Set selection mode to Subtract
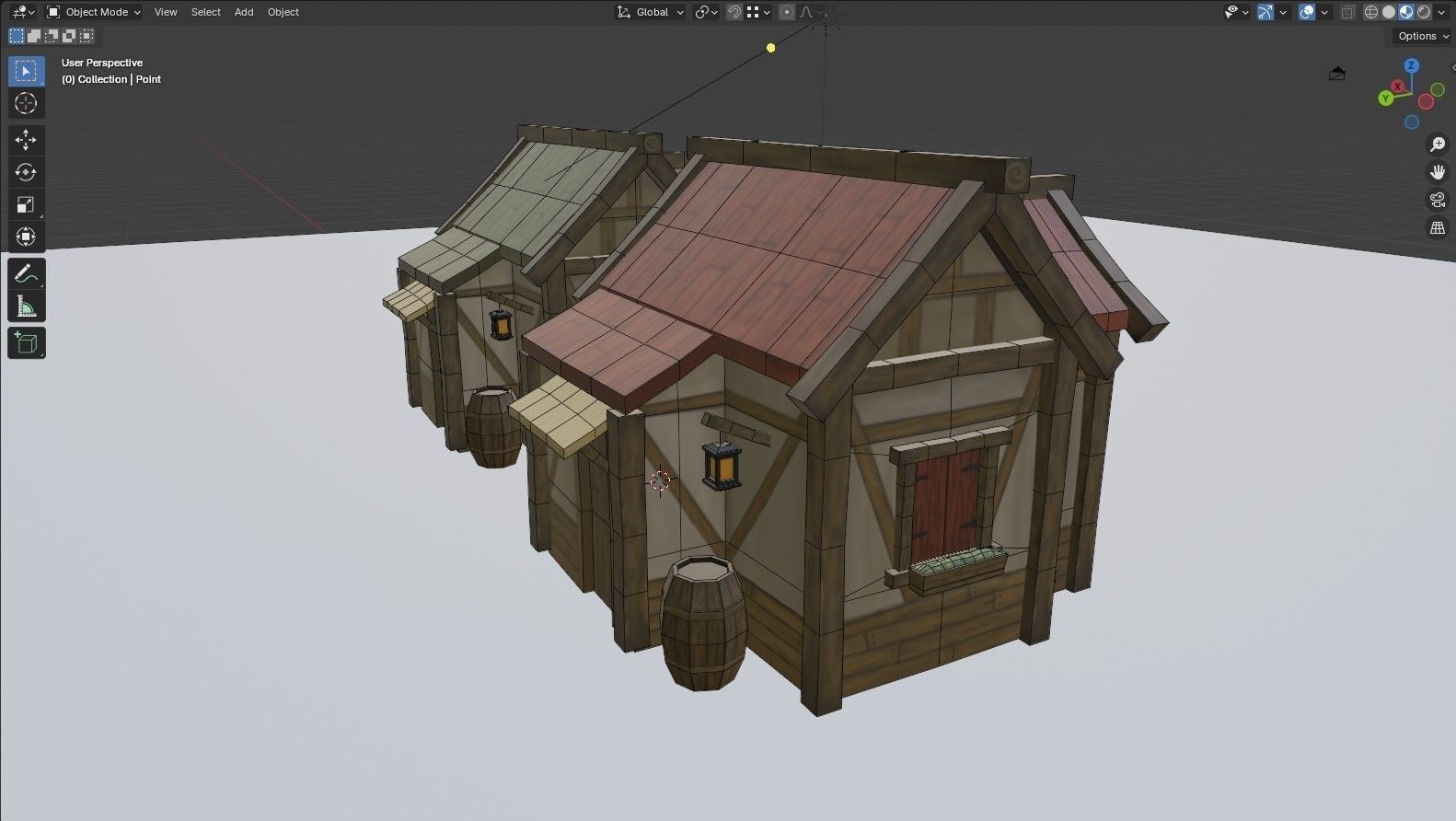This screenshot has width=1456, height=821. pyautogui.click(x=52, y=36)
